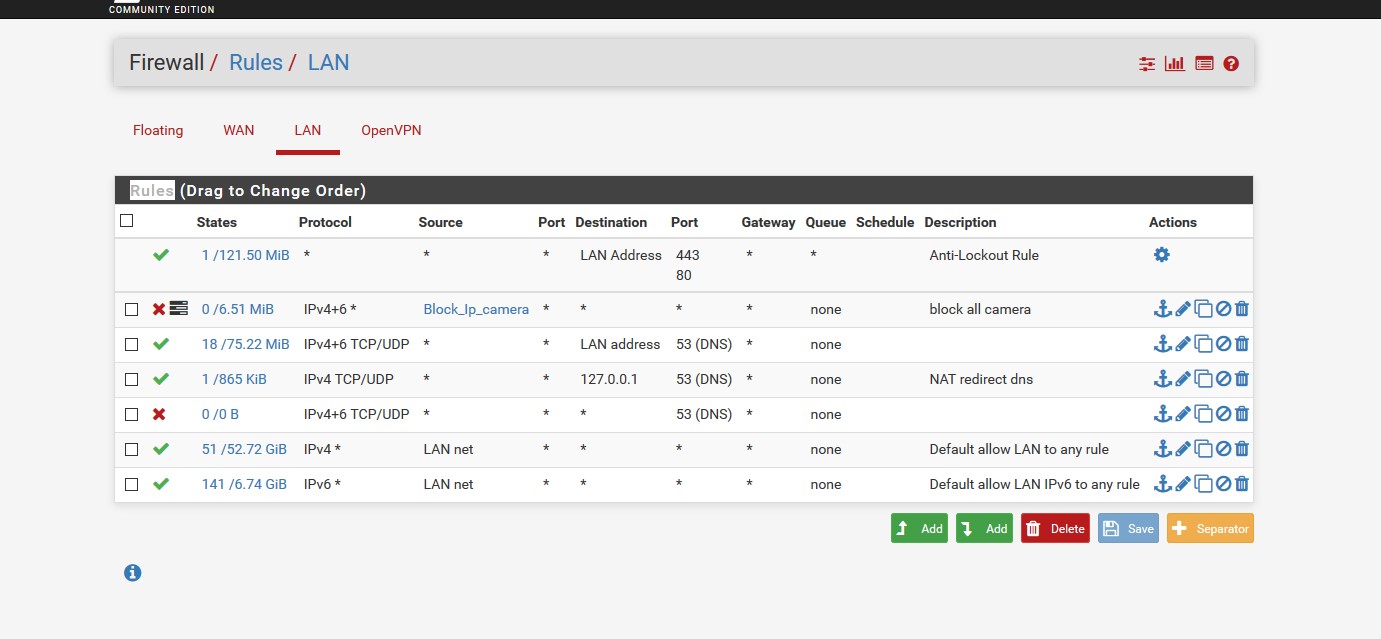Open states link 51 /52.72 GiB

[x=244, y=449]
